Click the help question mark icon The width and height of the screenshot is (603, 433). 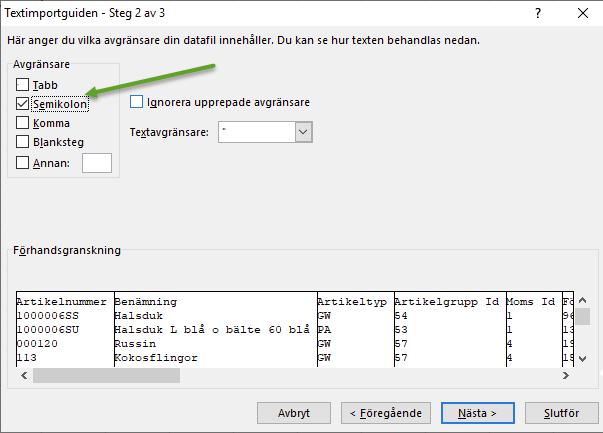[x=538, y=15]
